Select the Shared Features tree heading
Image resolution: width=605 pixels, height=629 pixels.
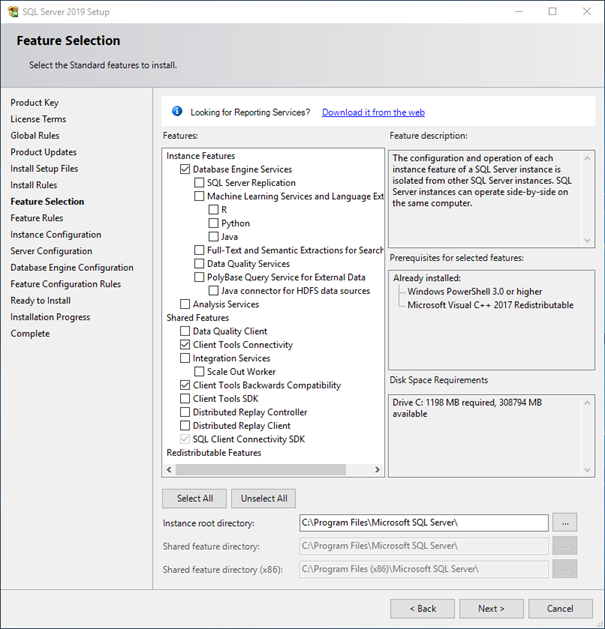click(198, 318)
